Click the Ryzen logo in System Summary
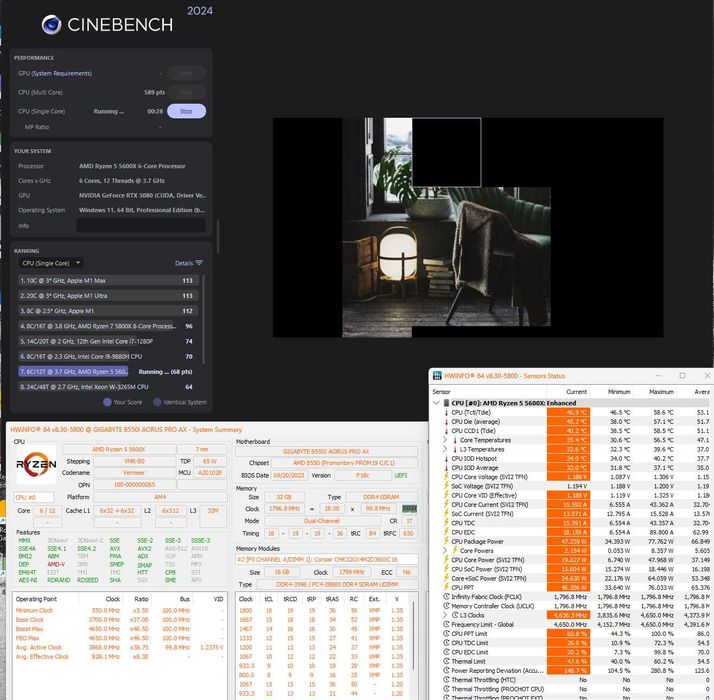This screenshot has width=714, height=700. [x=36, y=464]
